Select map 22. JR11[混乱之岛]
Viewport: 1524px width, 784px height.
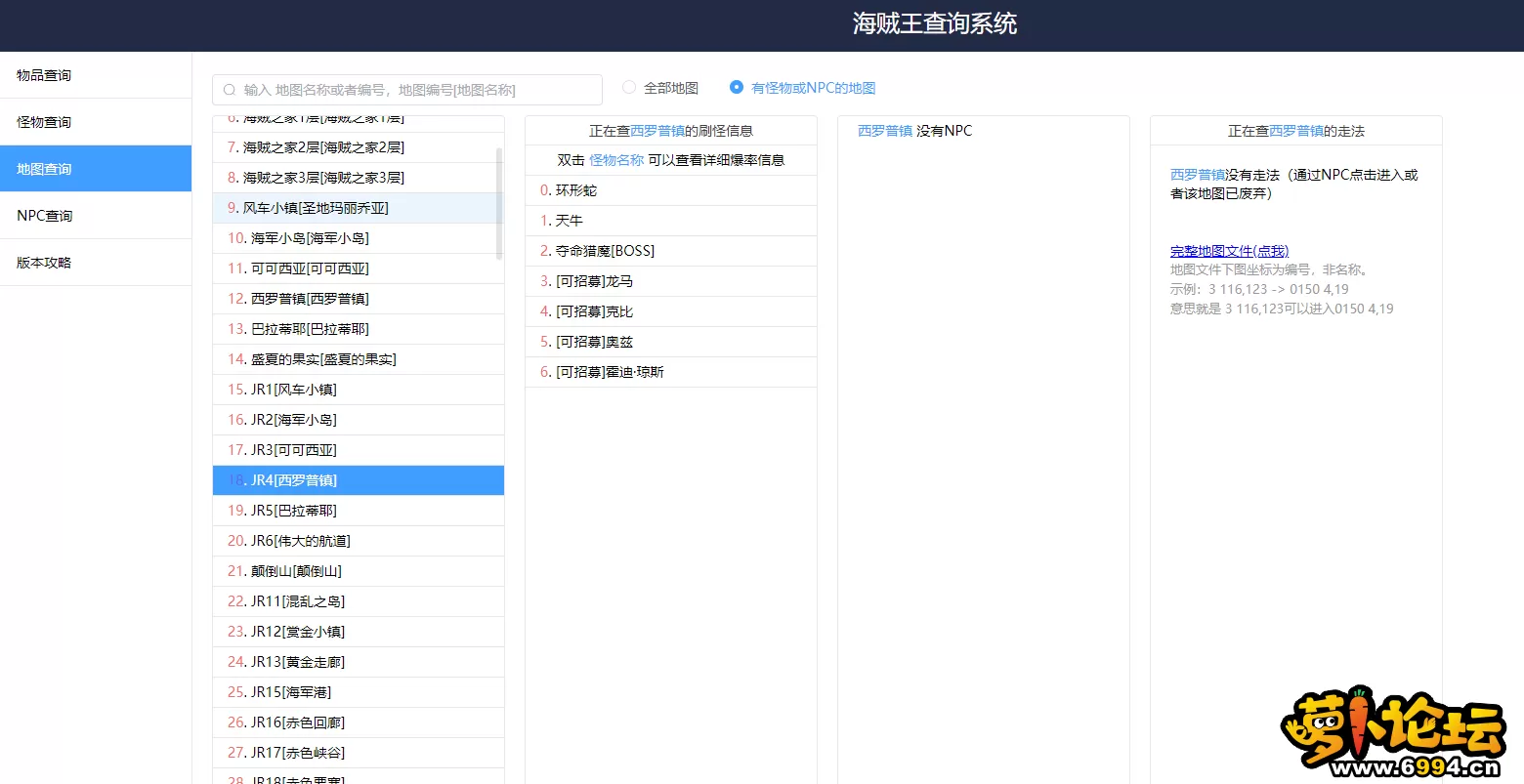point(359,601)
